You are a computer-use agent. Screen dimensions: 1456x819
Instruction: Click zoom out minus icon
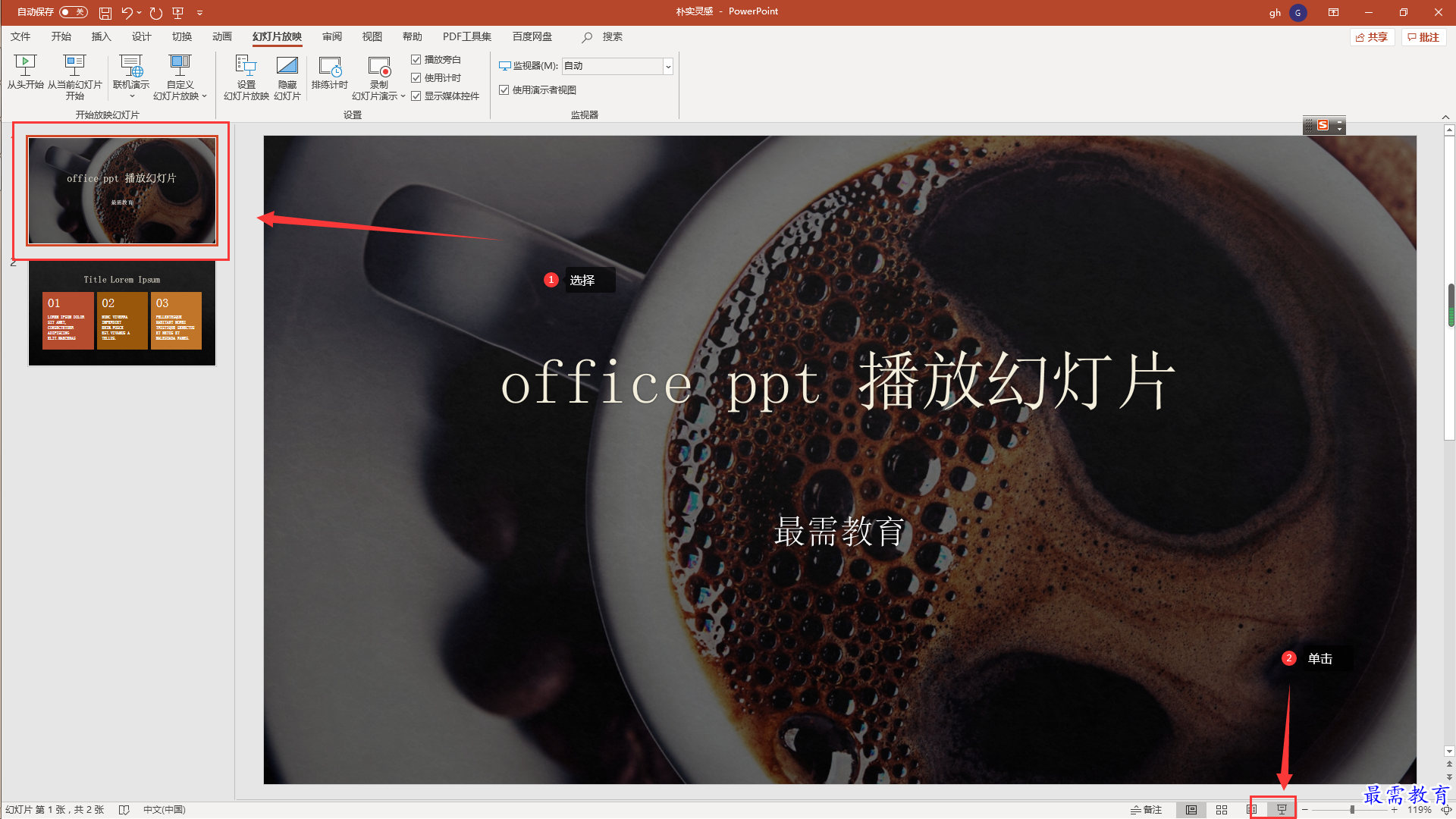point(1305,810)
